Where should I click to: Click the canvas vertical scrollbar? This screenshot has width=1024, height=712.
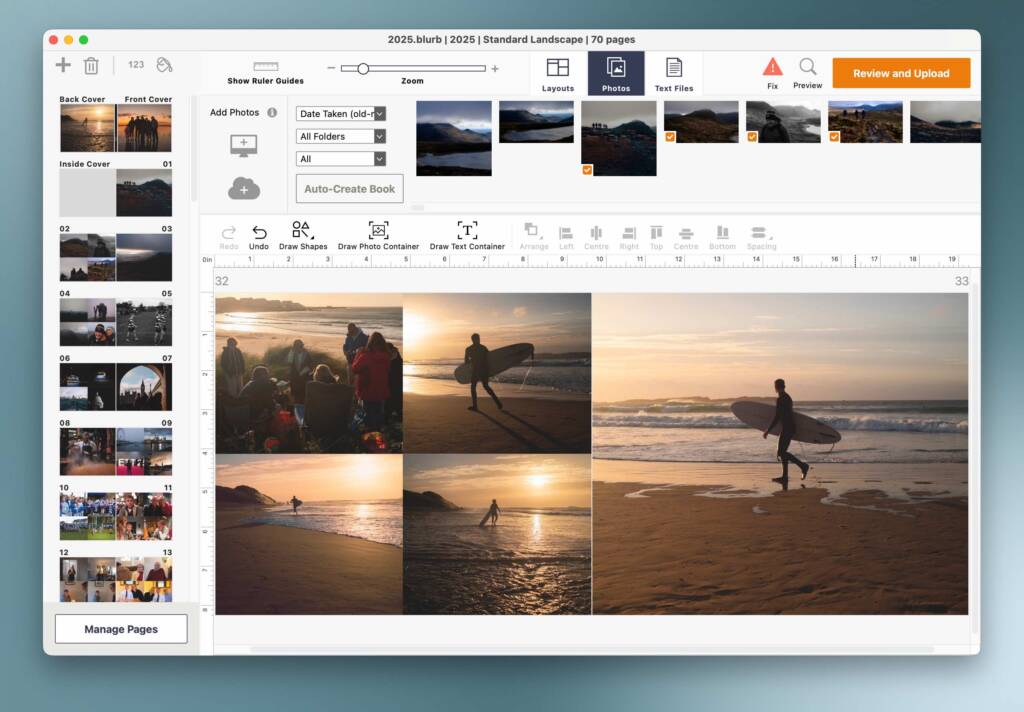[x=976, y=457]
